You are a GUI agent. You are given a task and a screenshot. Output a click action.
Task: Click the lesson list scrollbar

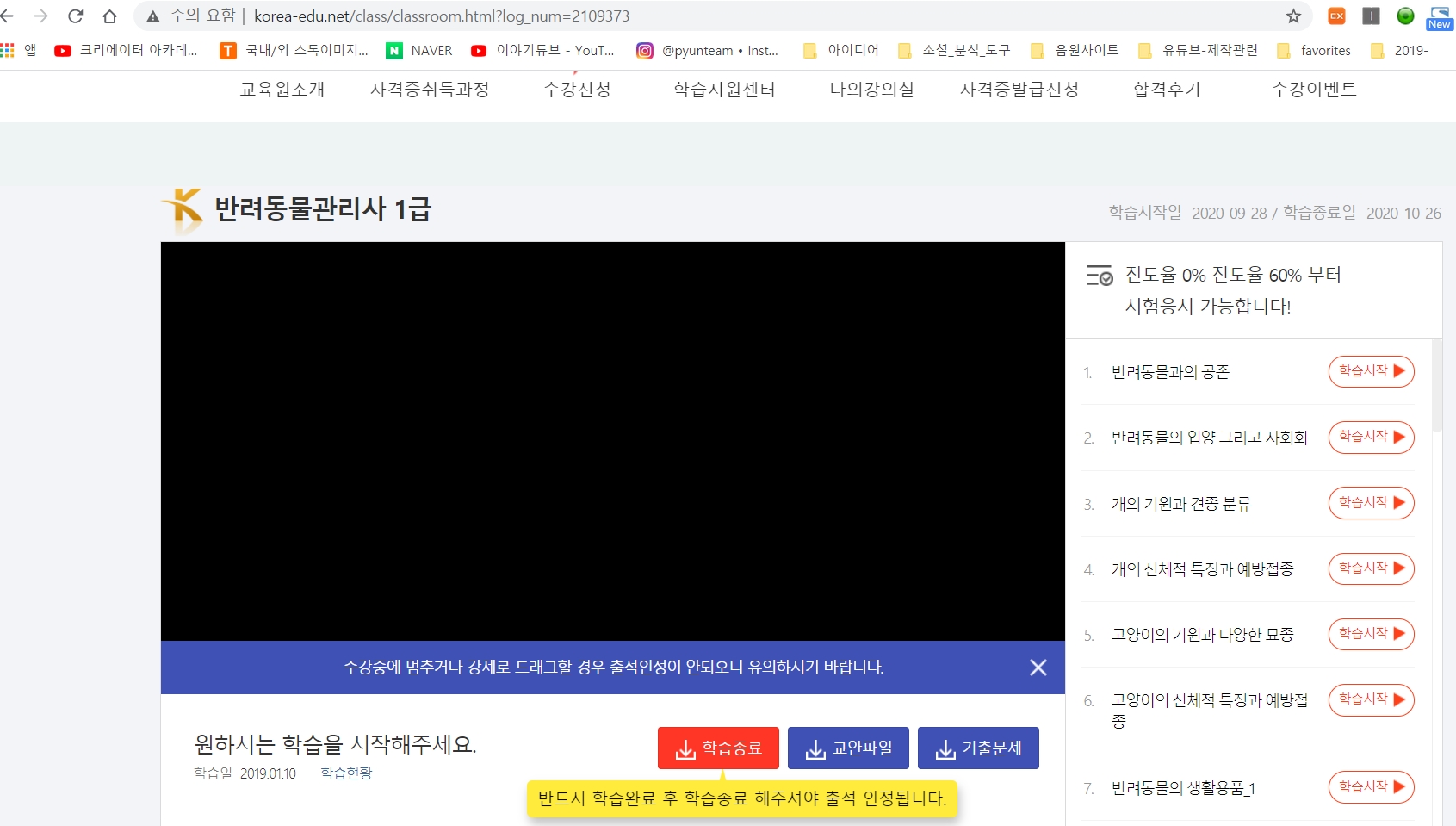pyautogui.click(x=1437, y=385)
